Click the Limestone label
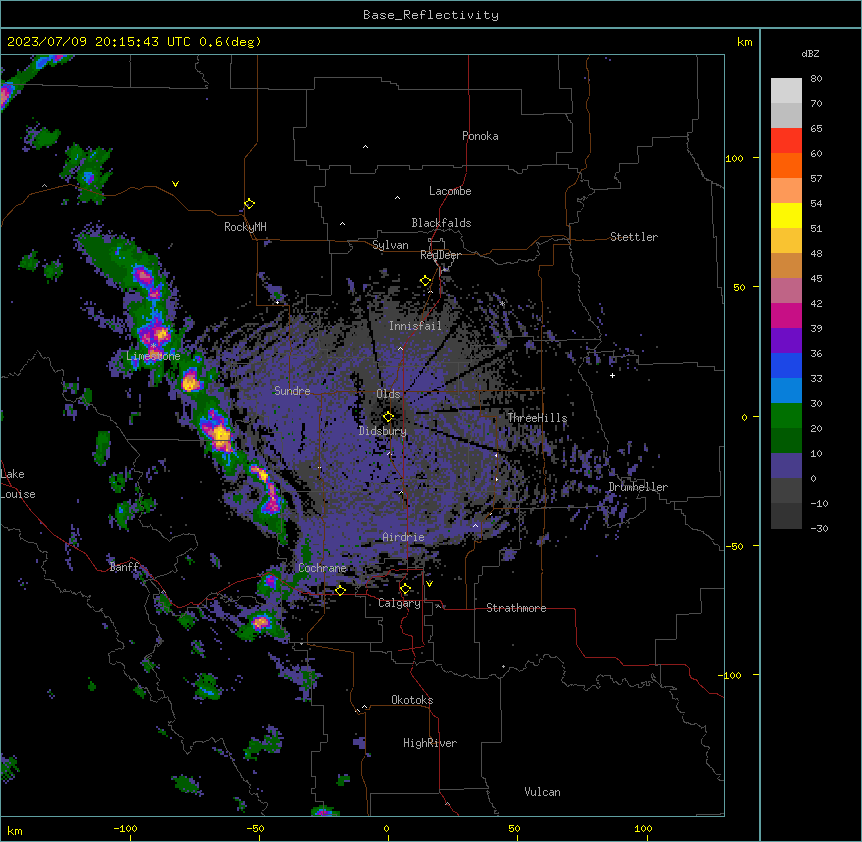This screenshot has width=862, height=842. coord(153,356)
